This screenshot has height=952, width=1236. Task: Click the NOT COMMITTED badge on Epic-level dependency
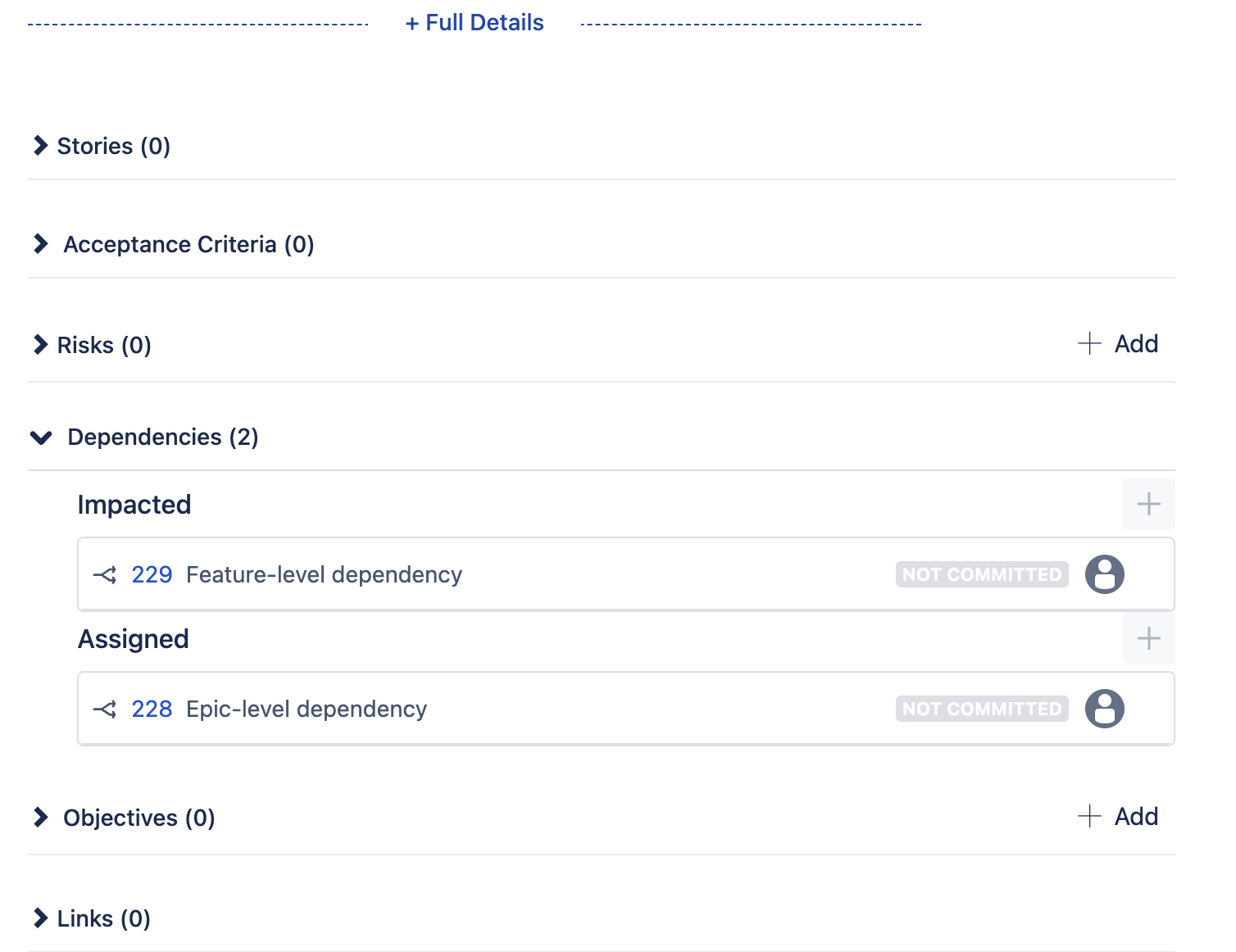981,709
